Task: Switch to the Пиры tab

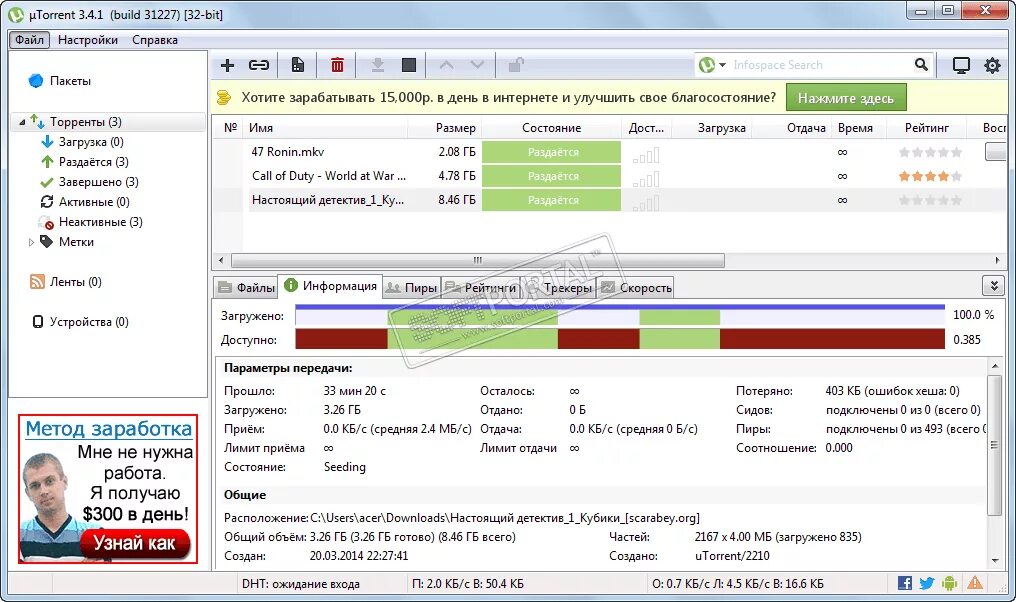Action: tap(411, 288)
